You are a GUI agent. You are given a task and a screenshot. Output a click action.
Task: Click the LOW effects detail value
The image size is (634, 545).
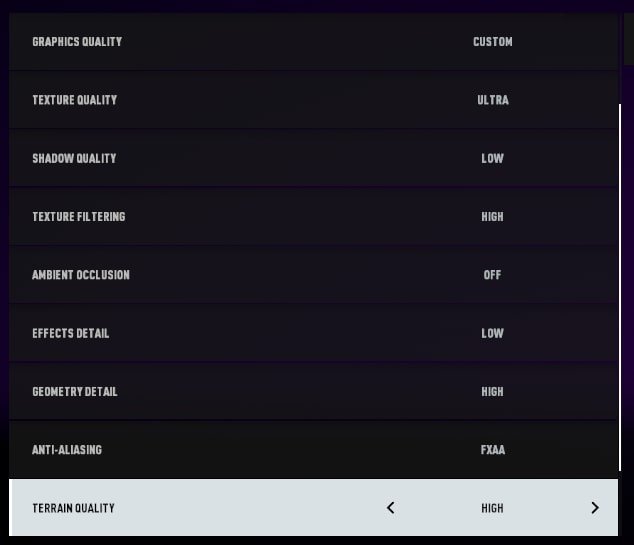point(493,333)
